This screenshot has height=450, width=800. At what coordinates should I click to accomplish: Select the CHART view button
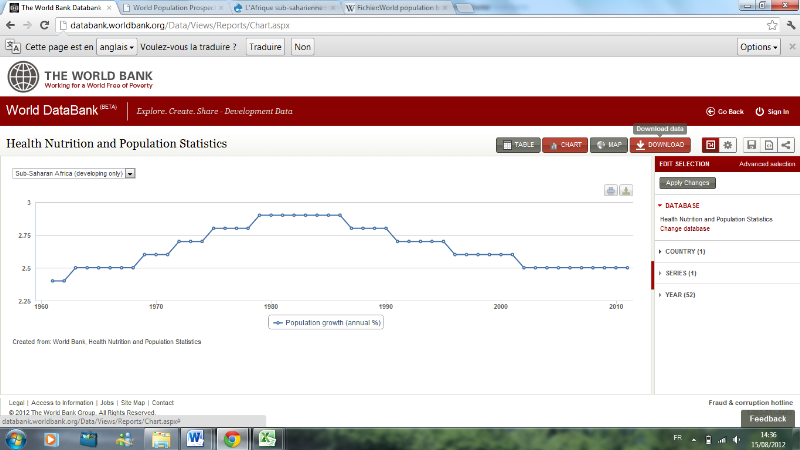point(565,145)
